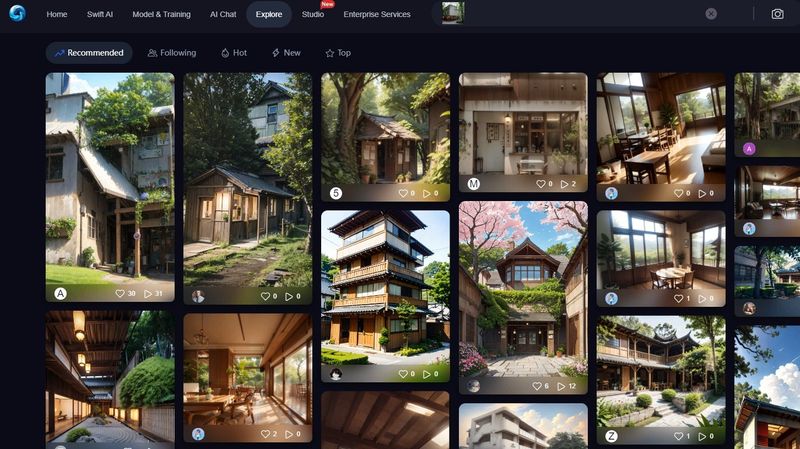Screen dimensions: 800x449
Task: Clear the search image with the X icon
Action: (711, 14)
